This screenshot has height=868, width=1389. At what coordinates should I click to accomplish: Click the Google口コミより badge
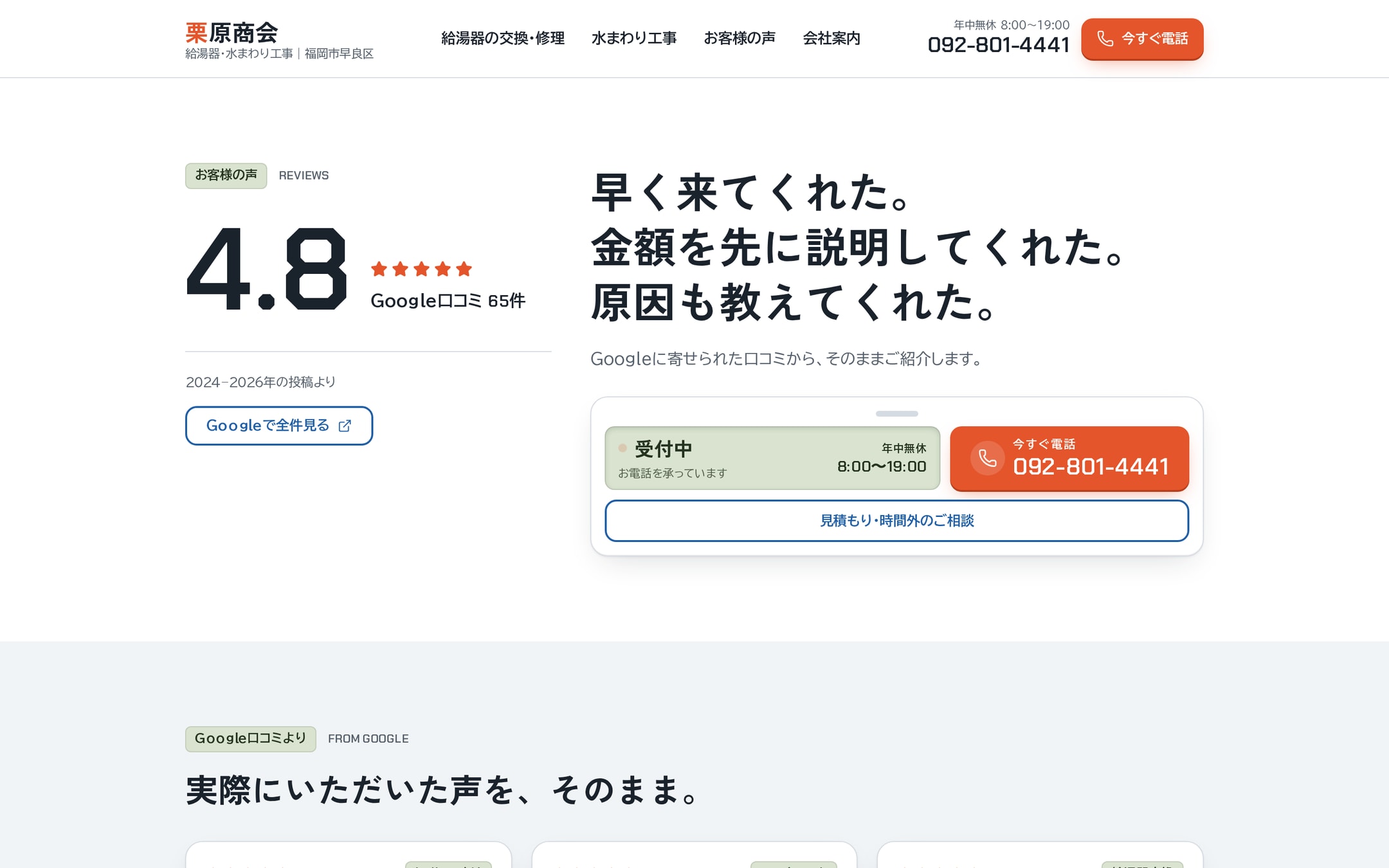click(x=251, y=739)
